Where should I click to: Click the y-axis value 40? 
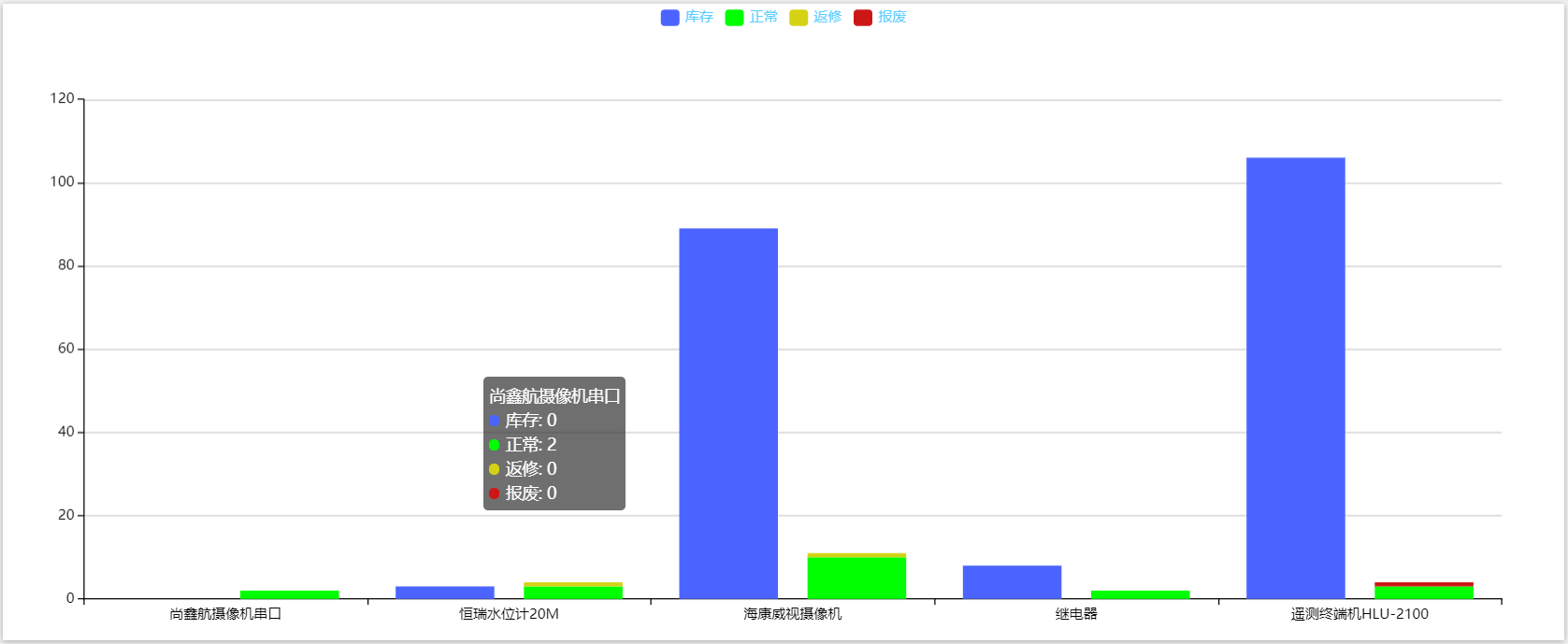point(66,432)
